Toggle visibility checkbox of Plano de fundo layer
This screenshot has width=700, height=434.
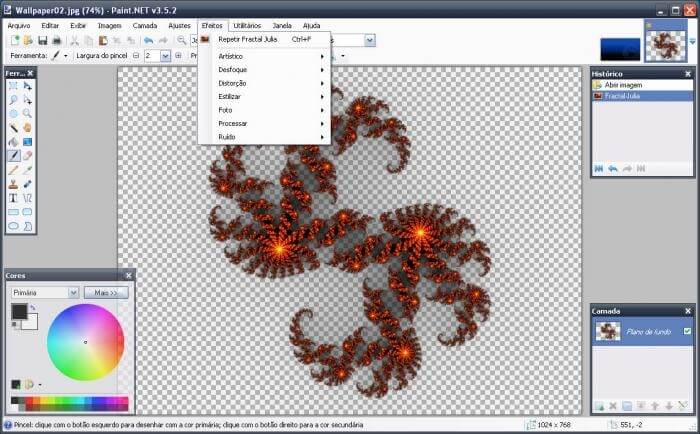(687, 331)
